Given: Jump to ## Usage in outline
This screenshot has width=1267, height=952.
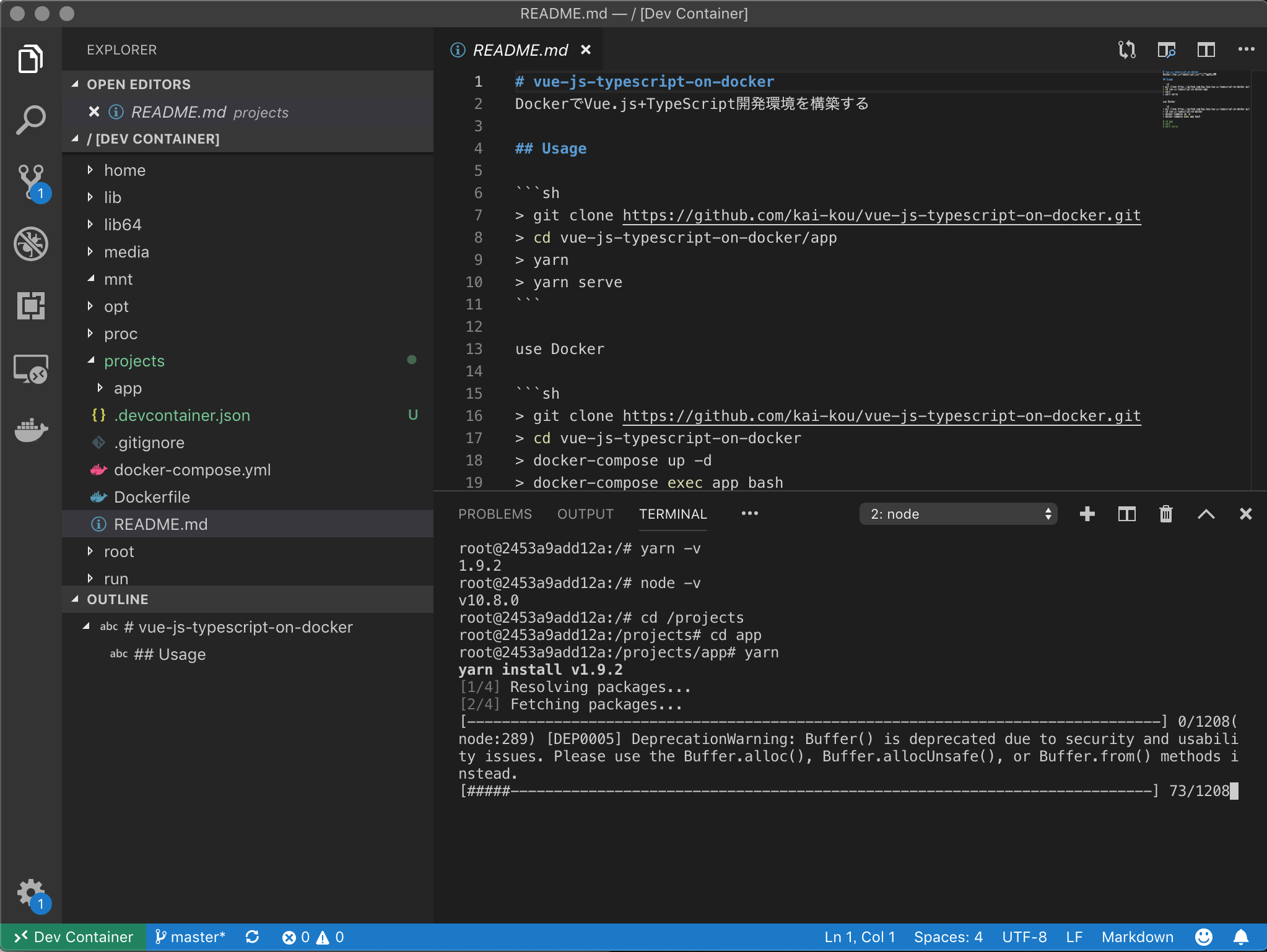Looking at the screenshot, I should (x=248, y=654).
